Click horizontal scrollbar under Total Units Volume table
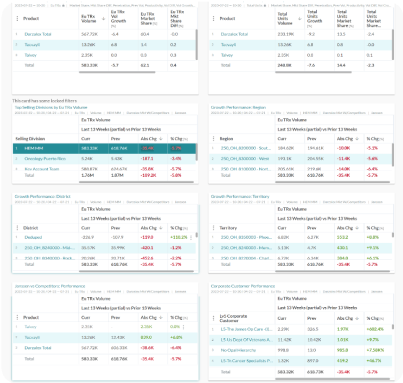Viewport: 403px width, 383px height. [313, 72]
